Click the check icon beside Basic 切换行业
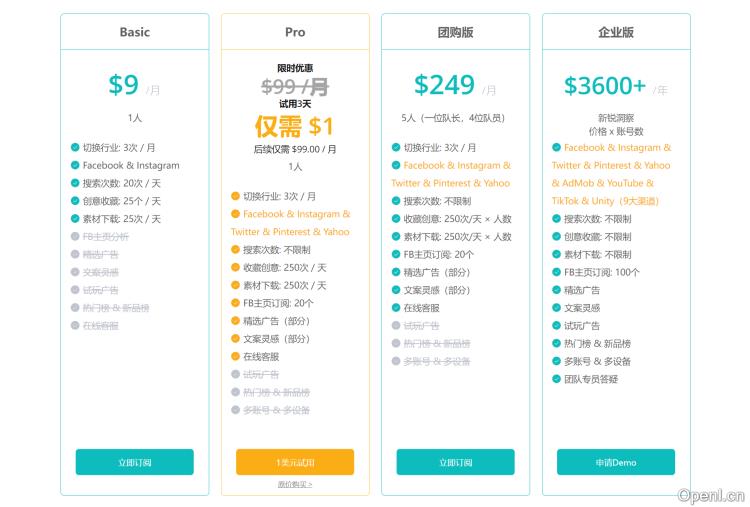This screenshot has height=507, width=750. pyautogui.click(x=75, y=148)
